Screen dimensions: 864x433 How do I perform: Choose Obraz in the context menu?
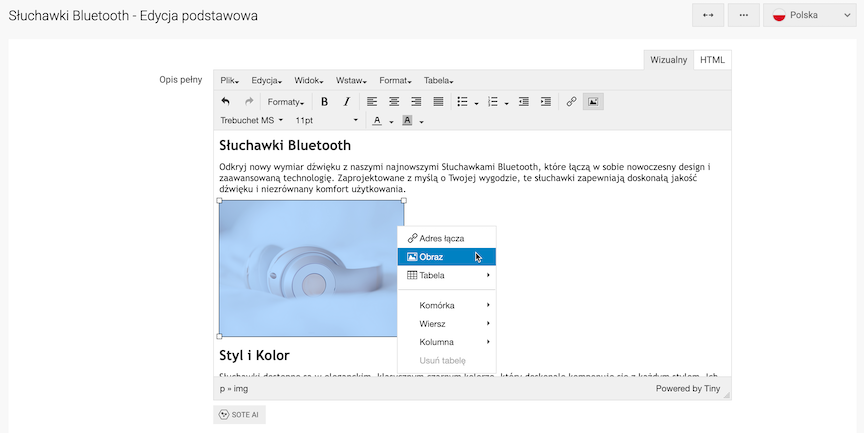pyautogui.click(x=447, y=257)
